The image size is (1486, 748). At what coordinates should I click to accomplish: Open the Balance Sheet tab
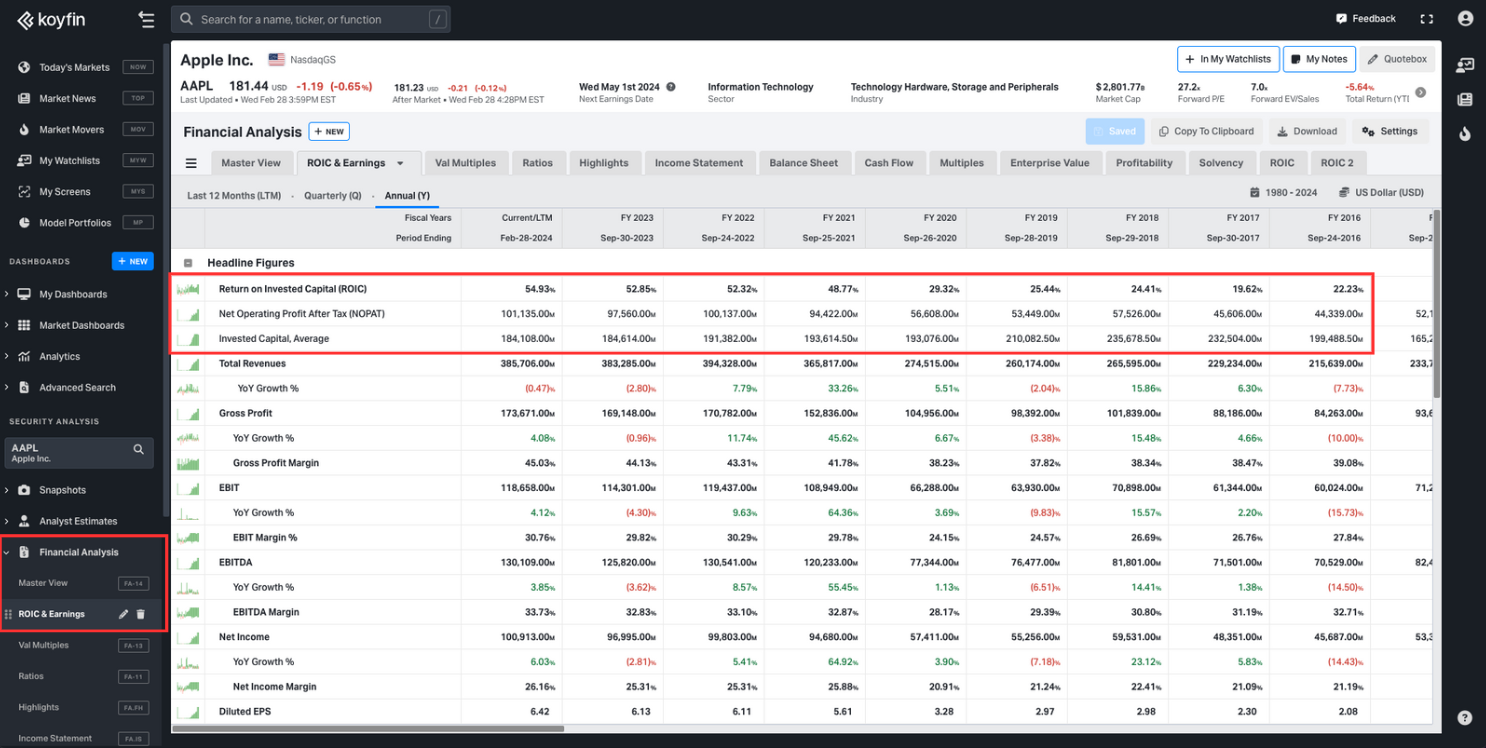click(x=805, y=162)
